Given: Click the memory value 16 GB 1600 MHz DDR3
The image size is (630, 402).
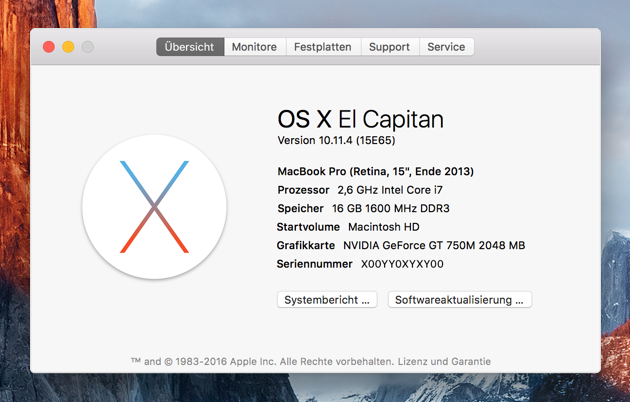Looking at the screenshot, I should pyautogui.click(x=391, y=208).
